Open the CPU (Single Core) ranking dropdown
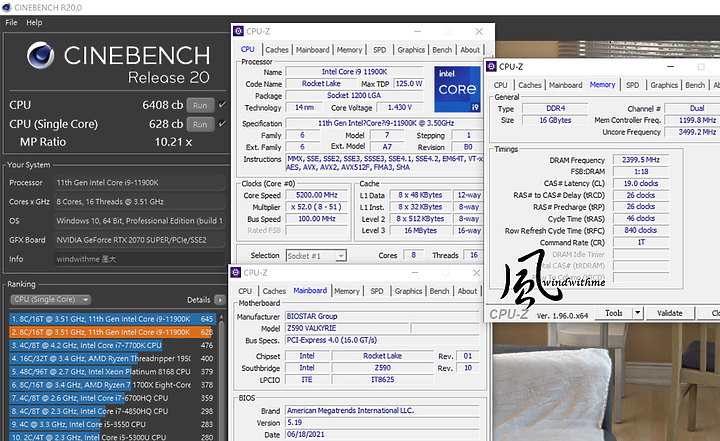The image size is (720, 441). [x=50, y=300]
